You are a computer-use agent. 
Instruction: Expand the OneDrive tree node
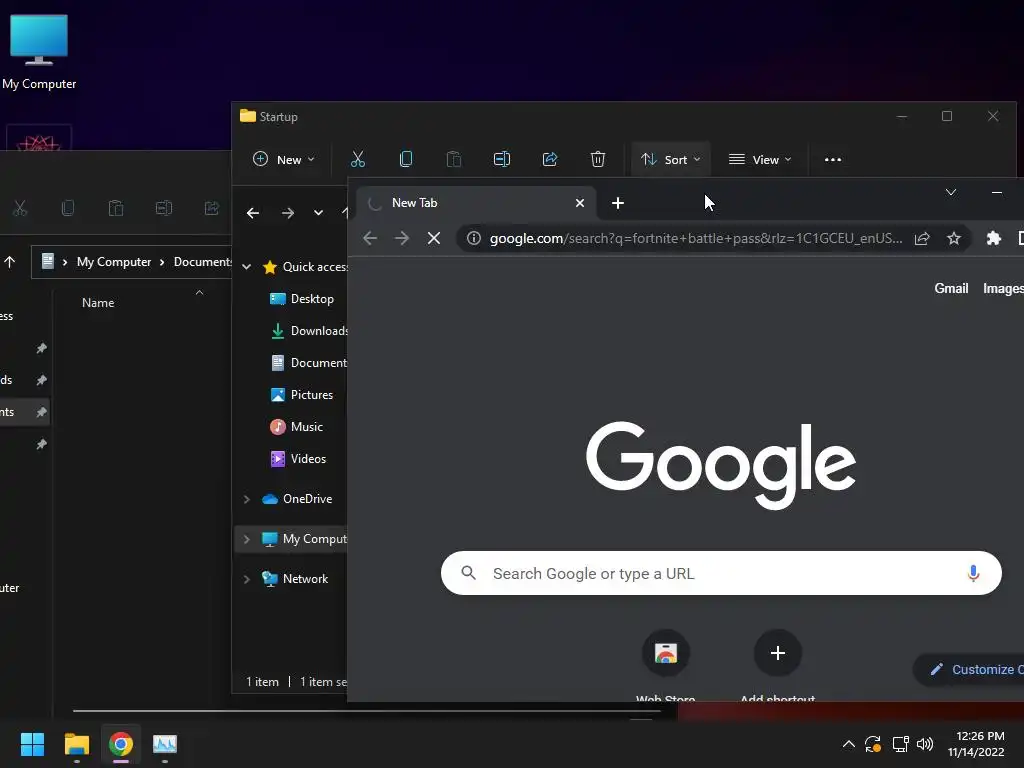coord(247,499)
